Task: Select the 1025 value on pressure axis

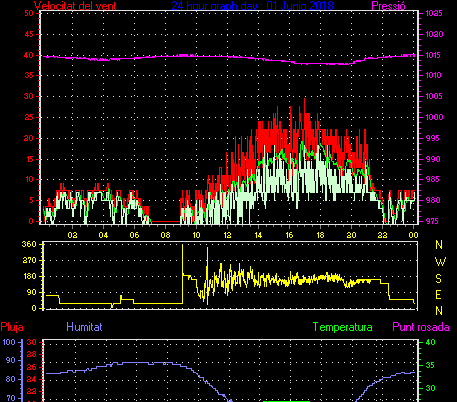Action: pyautogui.click(x=434, y=13)
